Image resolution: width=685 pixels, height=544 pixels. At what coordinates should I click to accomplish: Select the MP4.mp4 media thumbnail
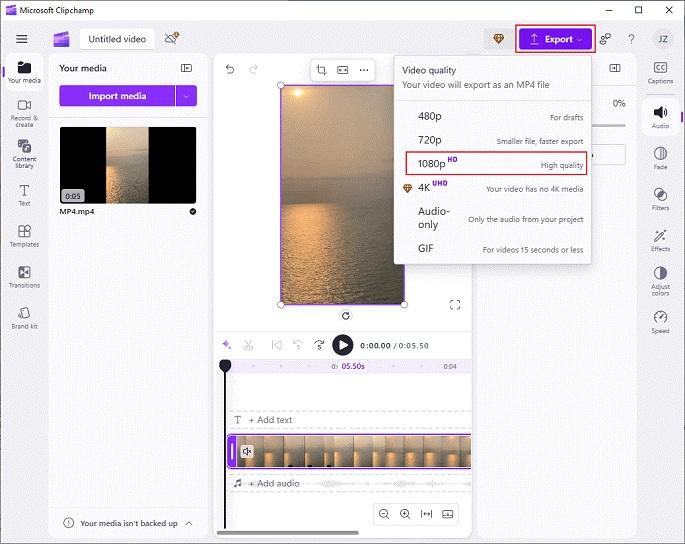click(128, 165)
